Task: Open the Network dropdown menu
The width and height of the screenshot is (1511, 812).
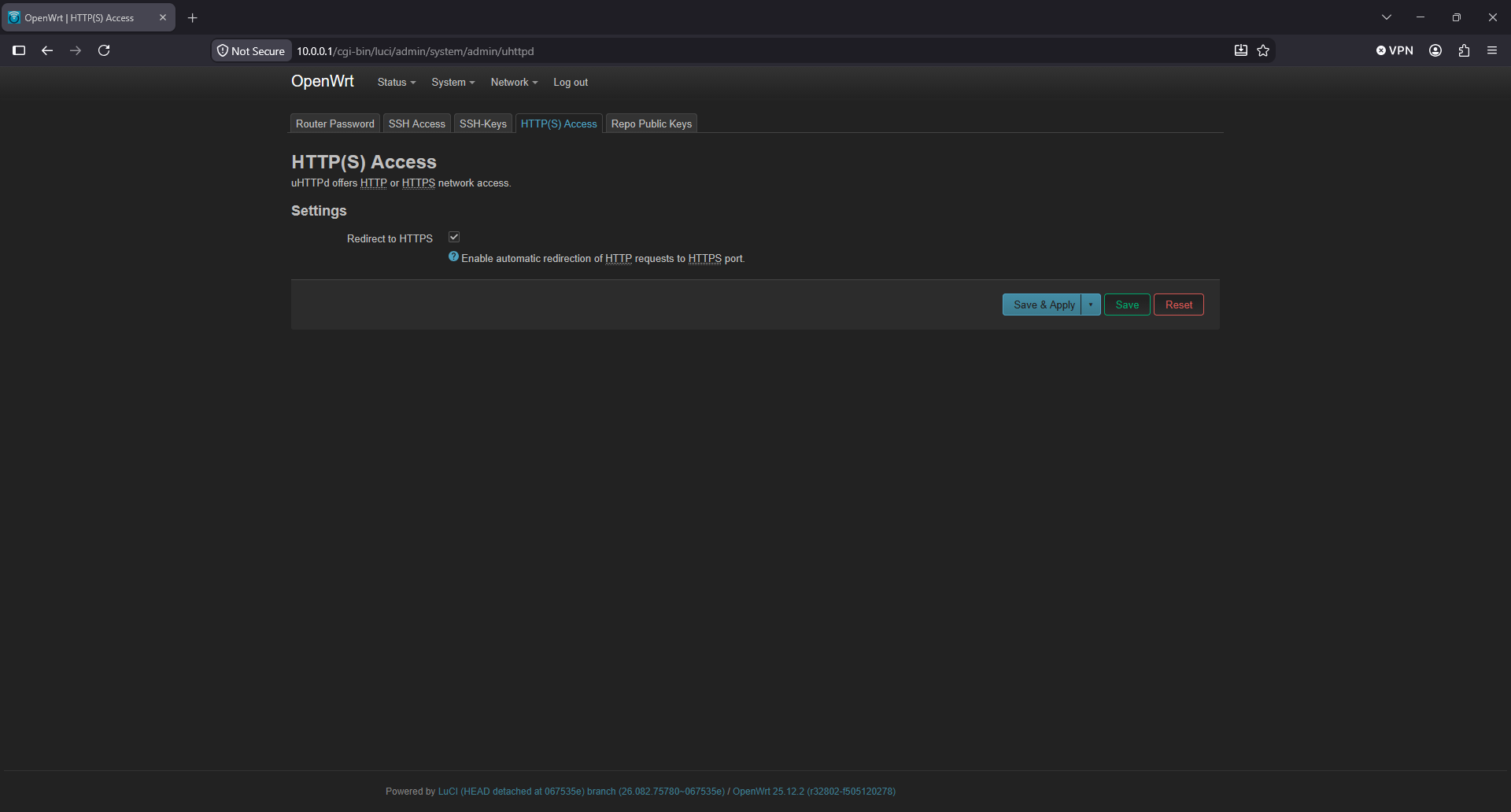Action: pos(514,82)
